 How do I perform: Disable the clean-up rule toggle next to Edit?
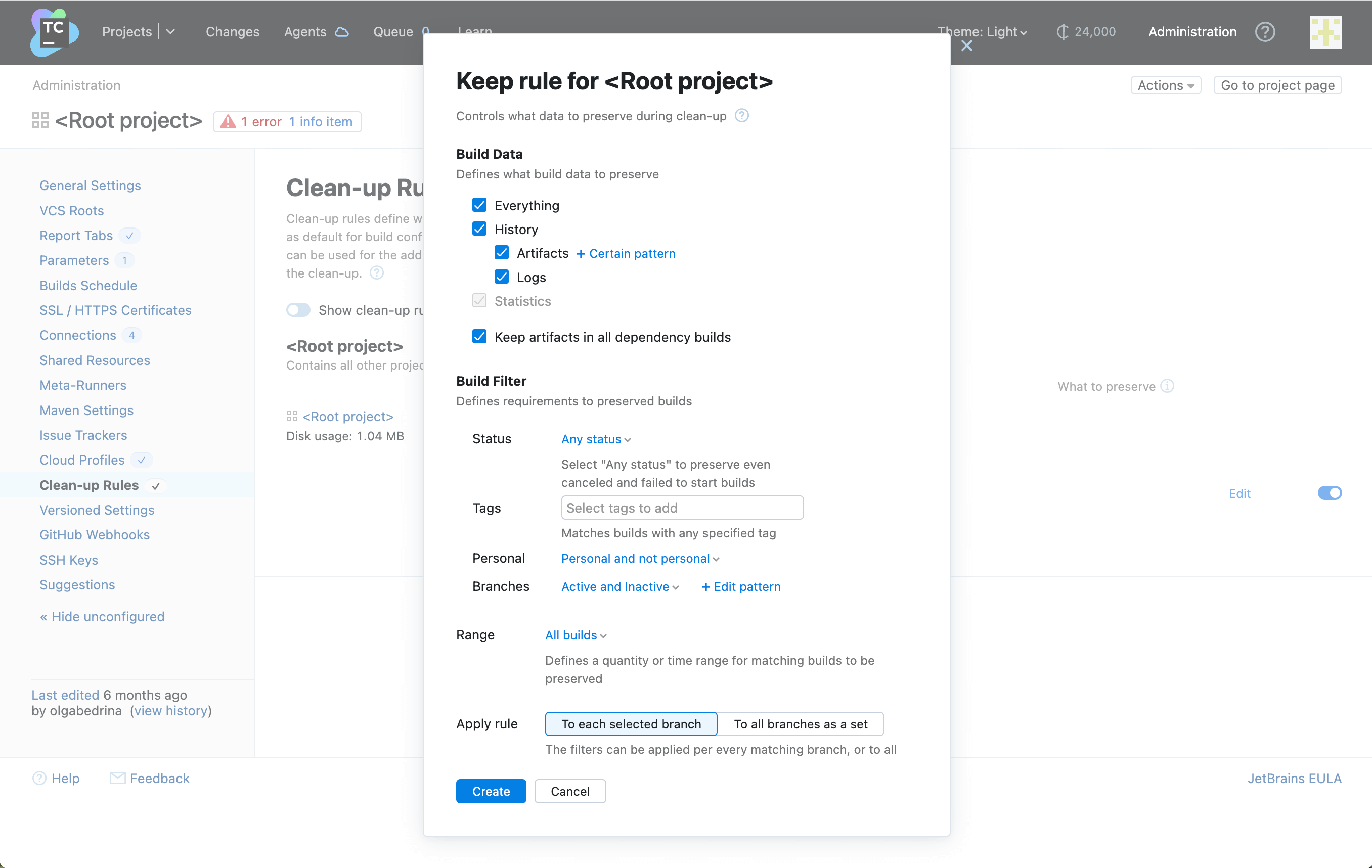click(1330, 493)
